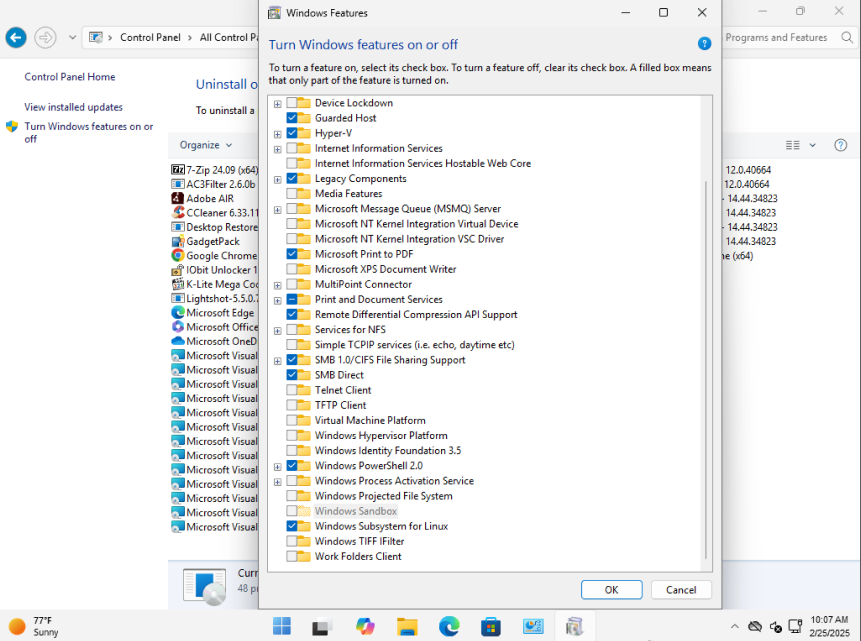Expand the Internet Information Services node
861x641 pixels.
(x=278, y=149)
